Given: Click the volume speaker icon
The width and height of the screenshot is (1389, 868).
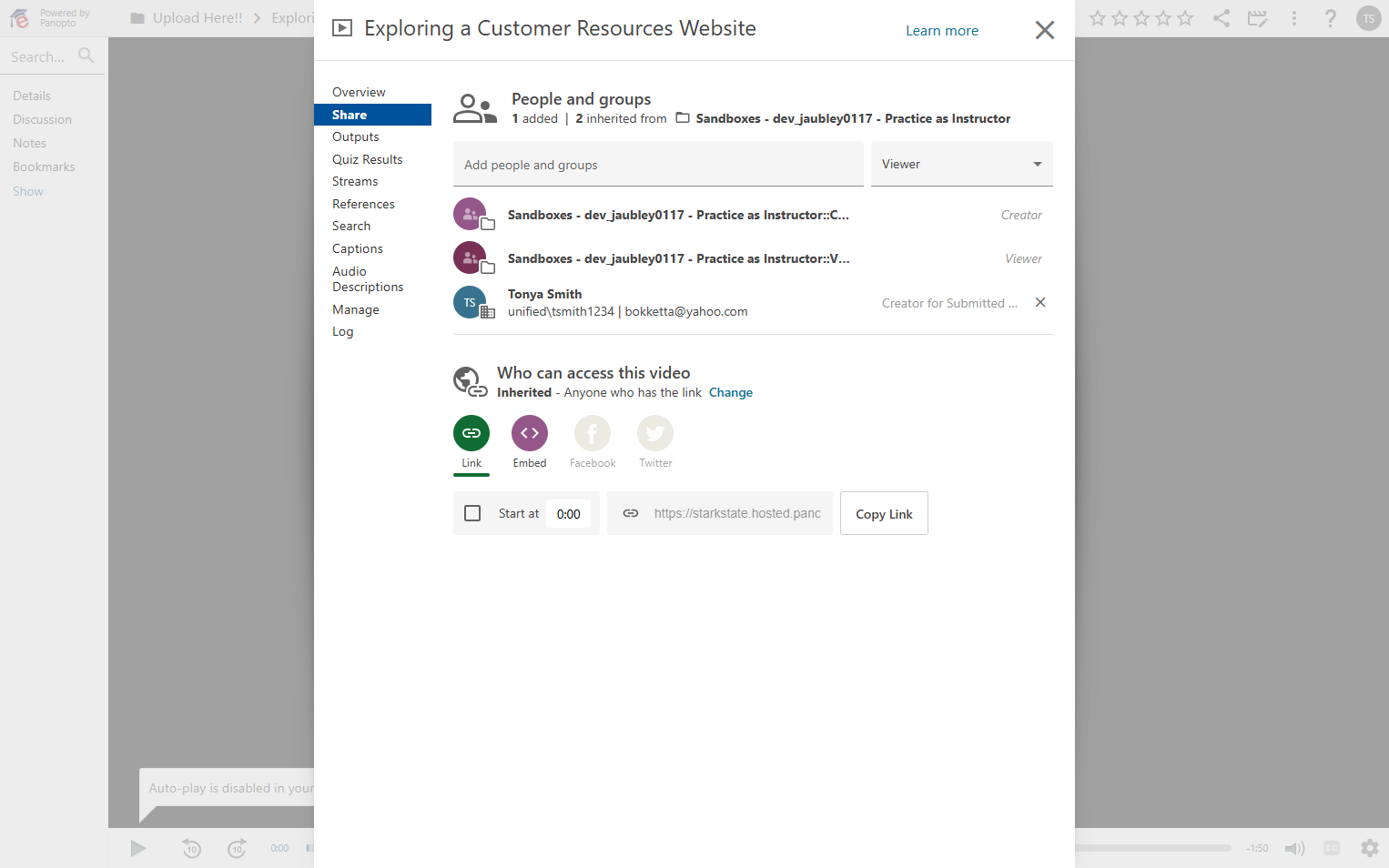Looking at the screenshot, I should [x=1294, y=848].
